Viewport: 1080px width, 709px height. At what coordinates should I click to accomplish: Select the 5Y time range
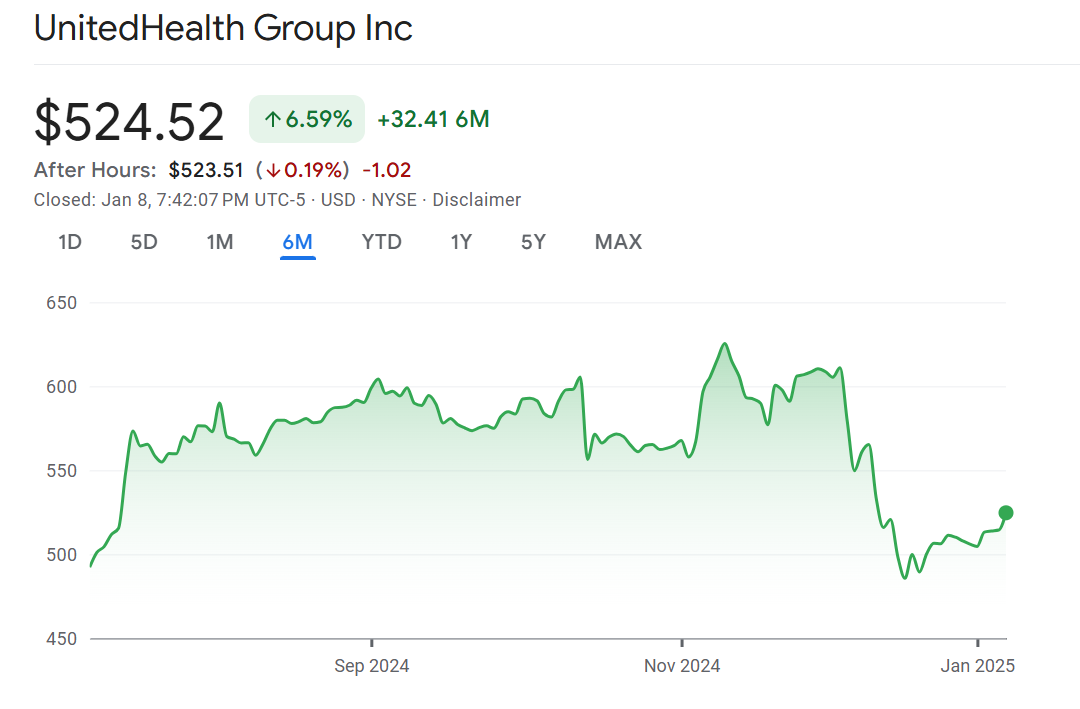(x=533, y=242)
